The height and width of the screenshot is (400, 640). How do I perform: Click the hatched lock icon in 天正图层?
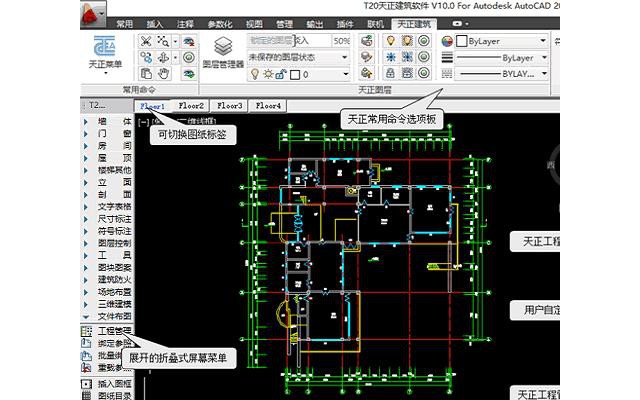tap(407, 73)
